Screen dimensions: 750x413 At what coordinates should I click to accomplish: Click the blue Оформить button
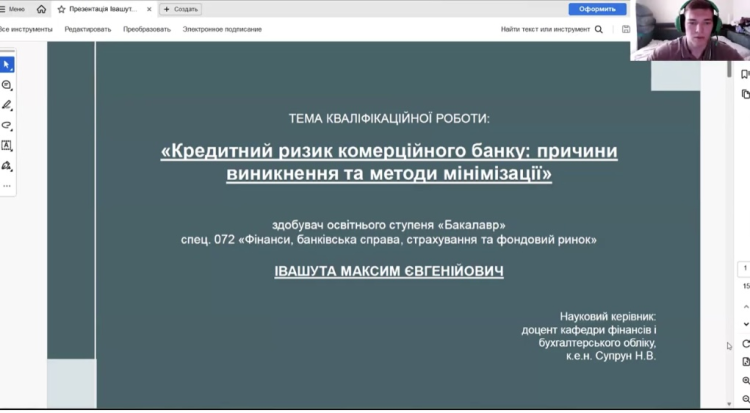pyautogui.click(x=597, y=9)
